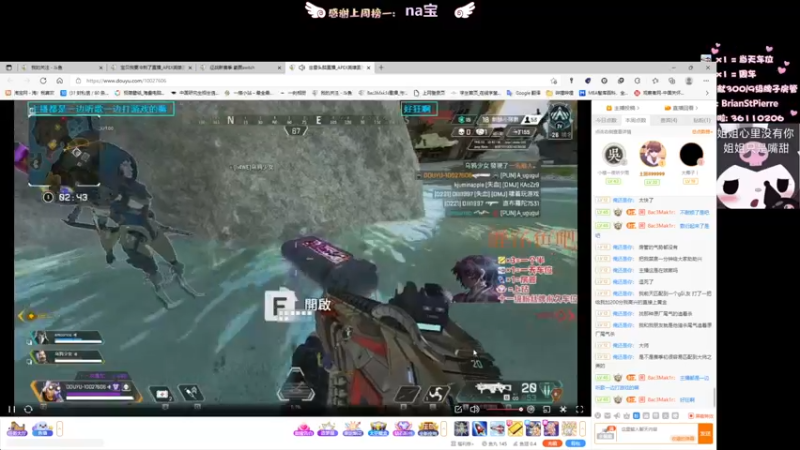Switch to the second browser tab
The image size is (800, 450).
click(x=152, y=67)
